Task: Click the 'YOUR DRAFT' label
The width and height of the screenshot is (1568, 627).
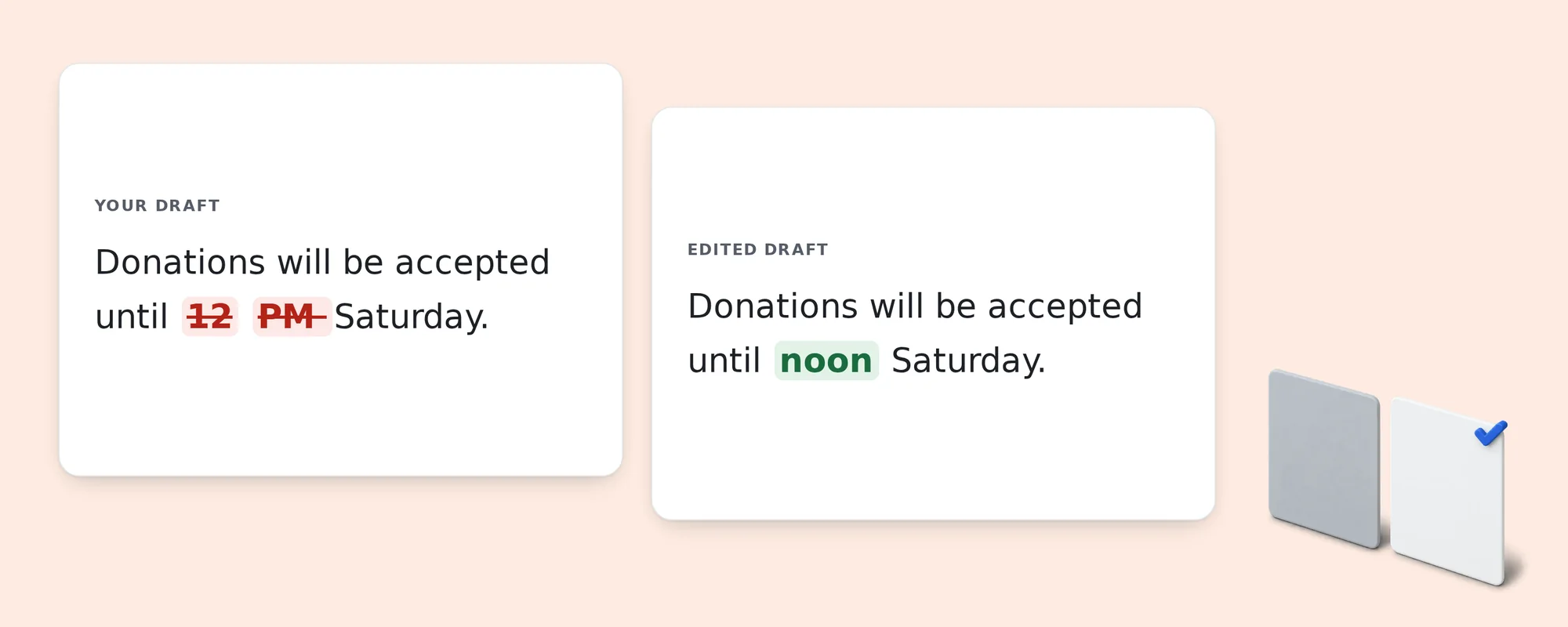Action: (x=157, y=205)
